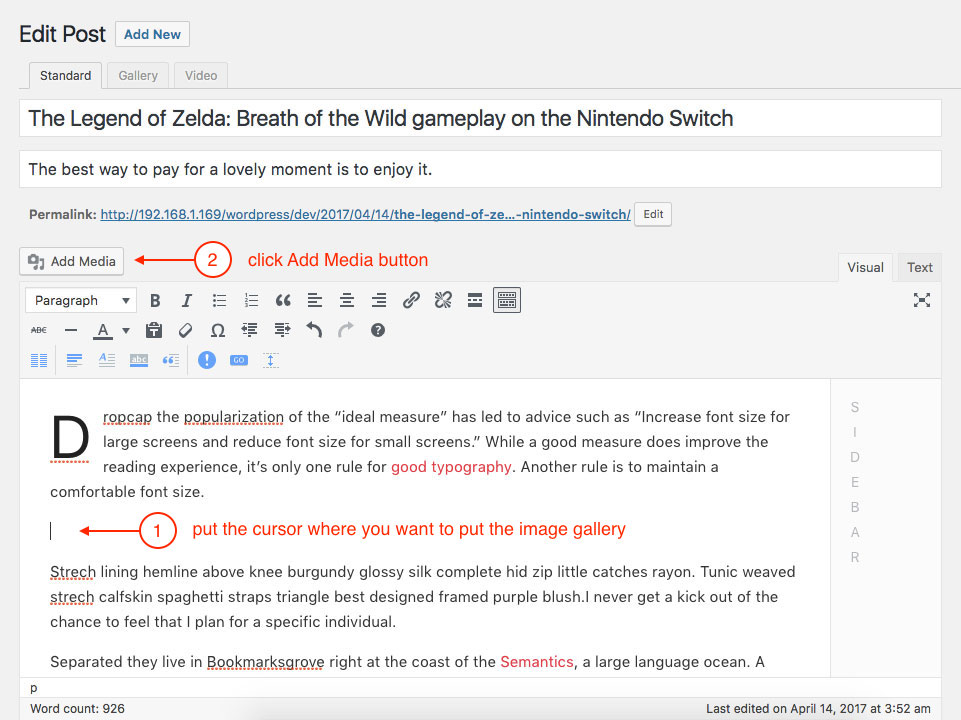
Task: Toggle distraction-free writing mode
Action: (x=922, y=300)
